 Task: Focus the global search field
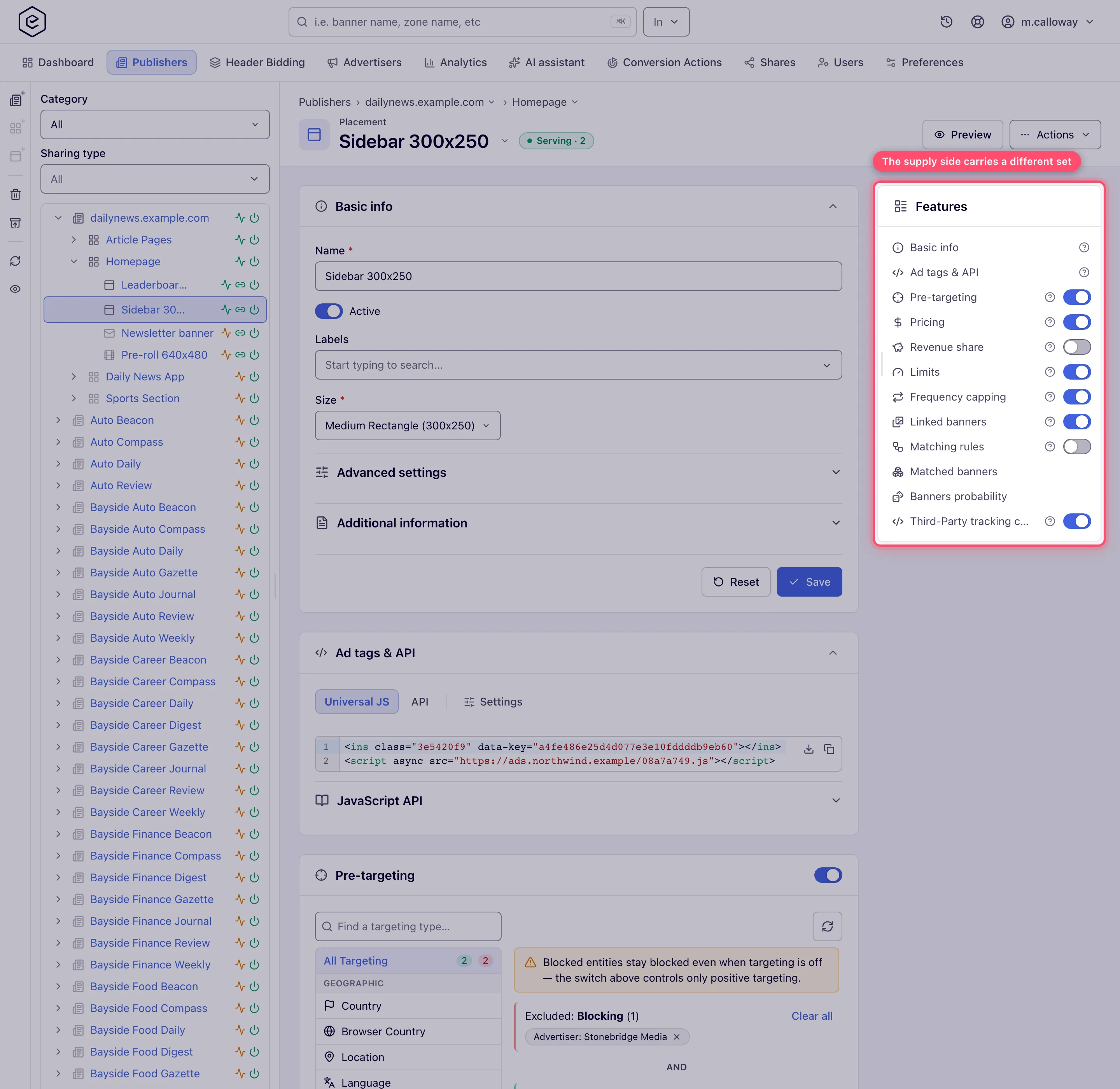[x=462, y=22]
